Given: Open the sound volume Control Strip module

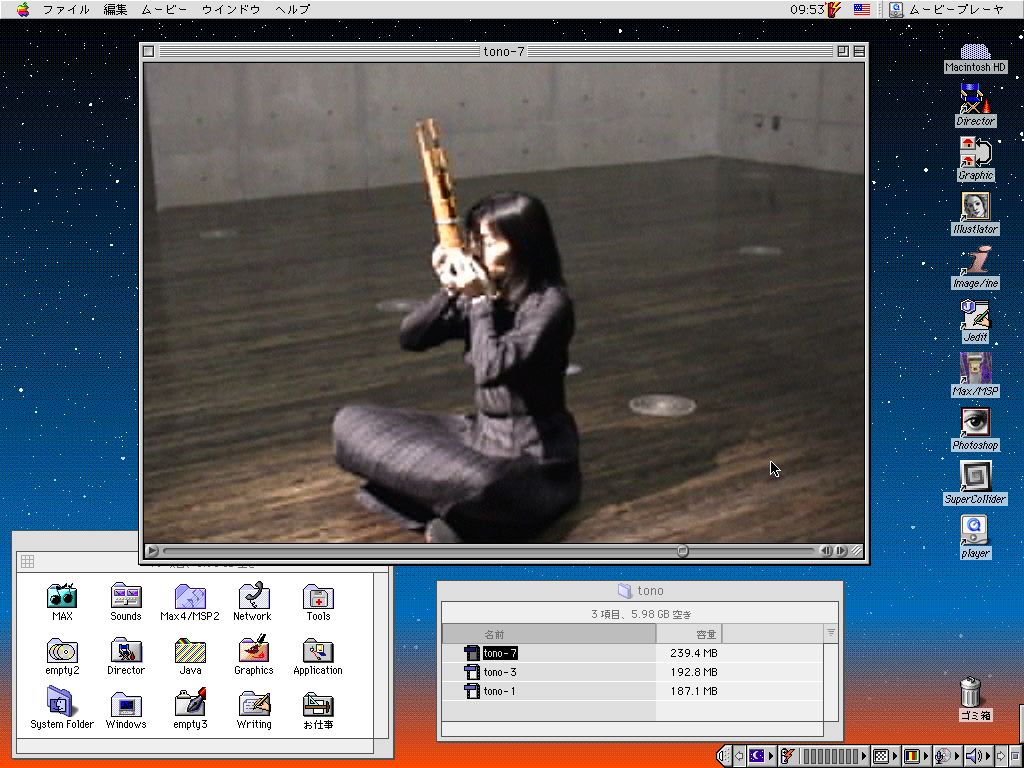Looking at the screenshot, I should (974, 757).
